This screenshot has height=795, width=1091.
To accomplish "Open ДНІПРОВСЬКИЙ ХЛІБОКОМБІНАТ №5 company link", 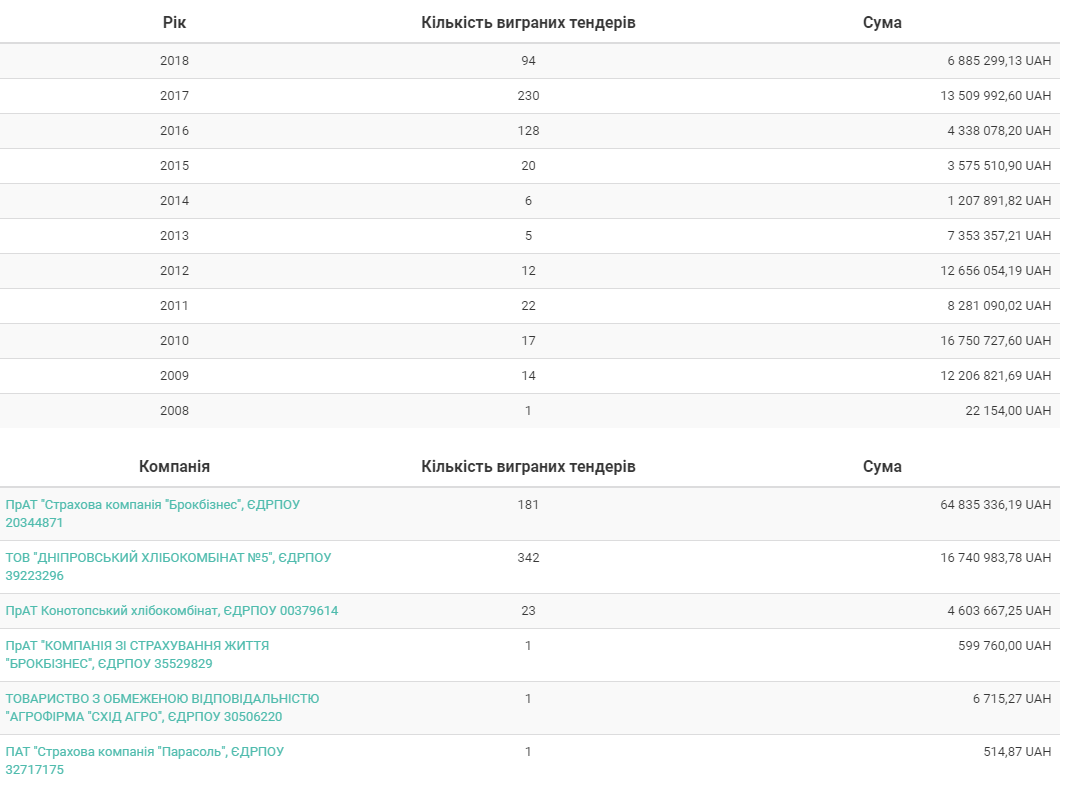I will pyautogui.click(x=168, y=558).
